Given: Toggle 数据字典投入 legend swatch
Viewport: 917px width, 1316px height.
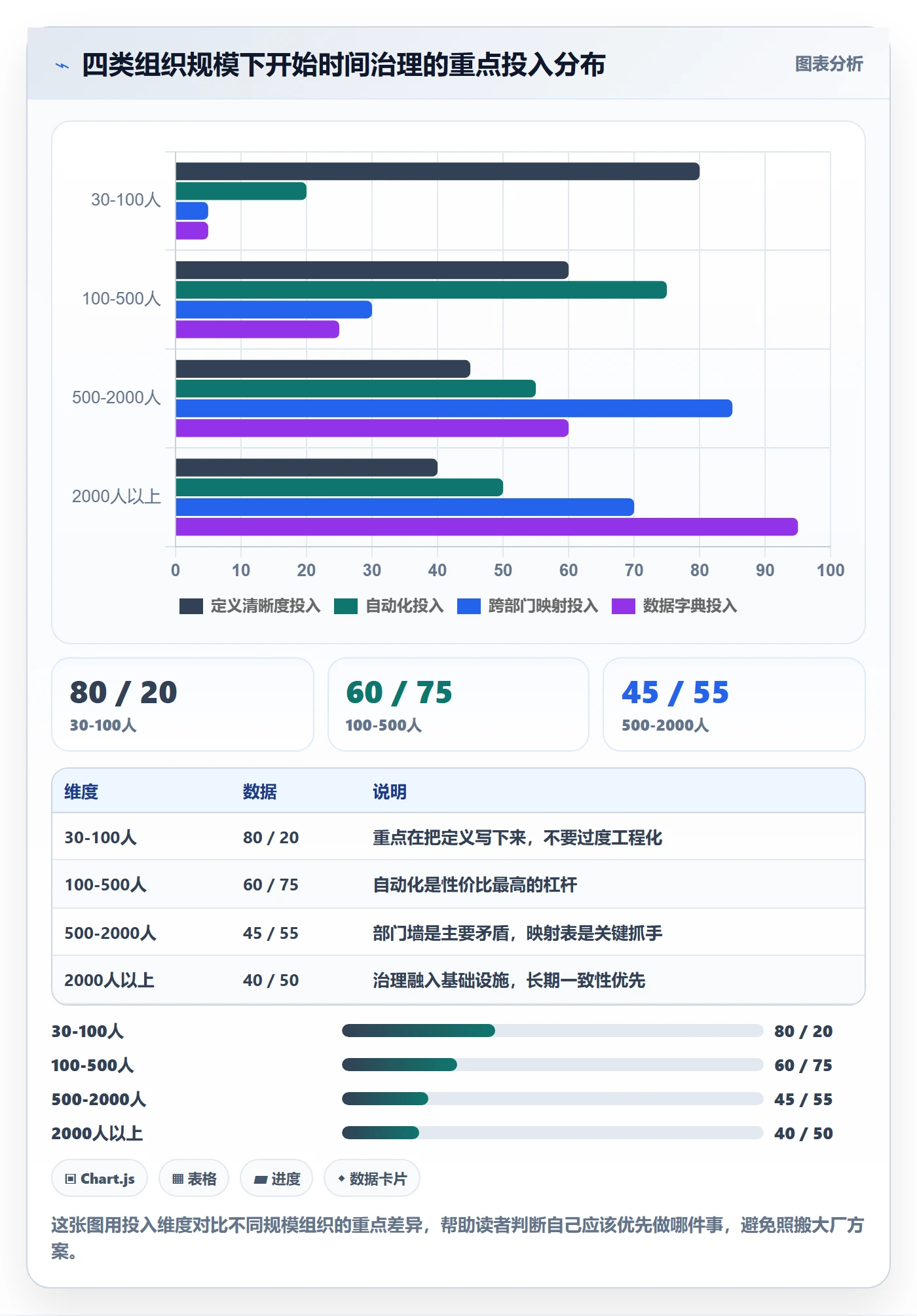Looking at the screenshot, I should click(x=623, y=606).
